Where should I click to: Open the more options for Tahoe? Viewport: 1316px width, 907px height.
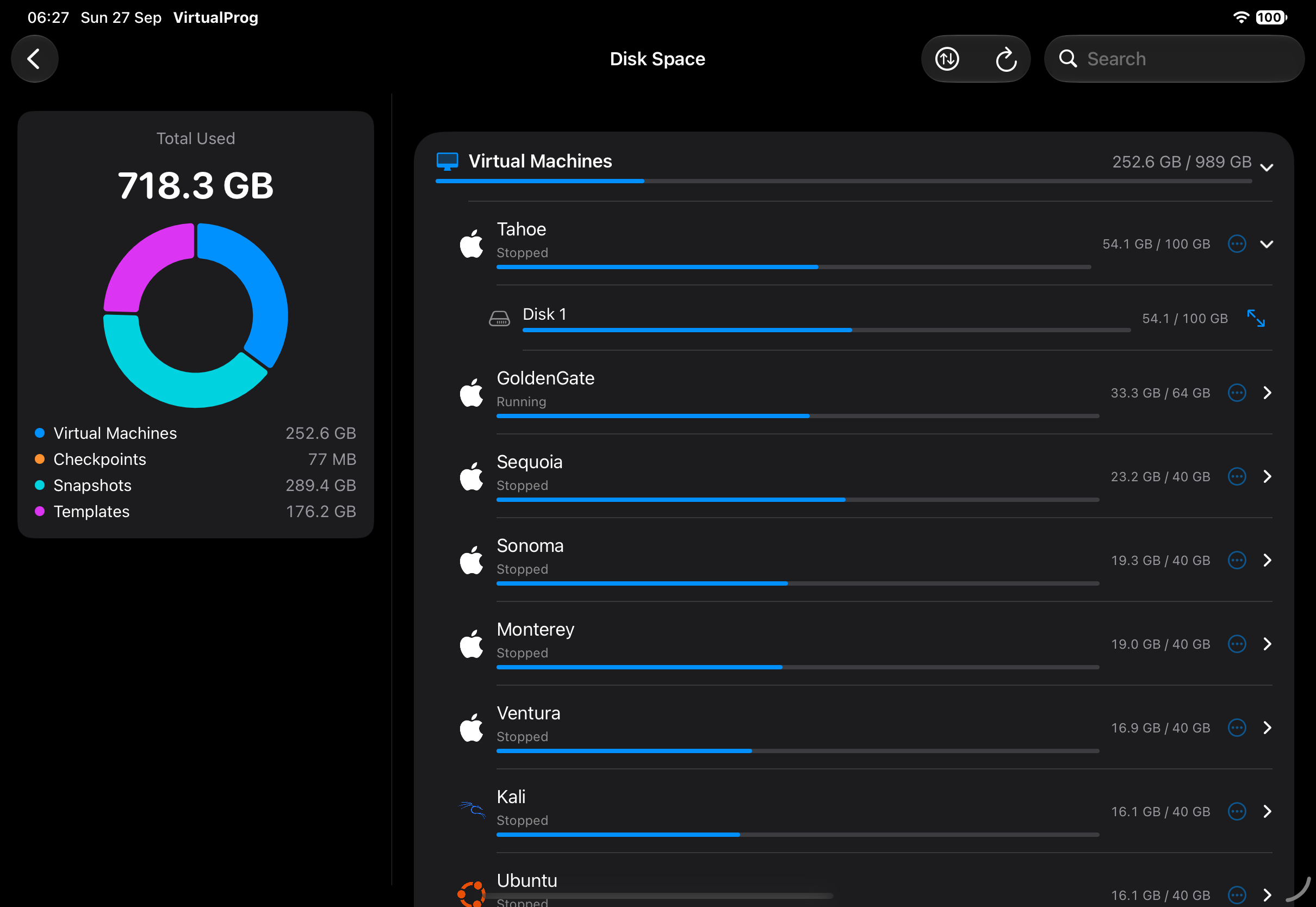point(1237,244)
